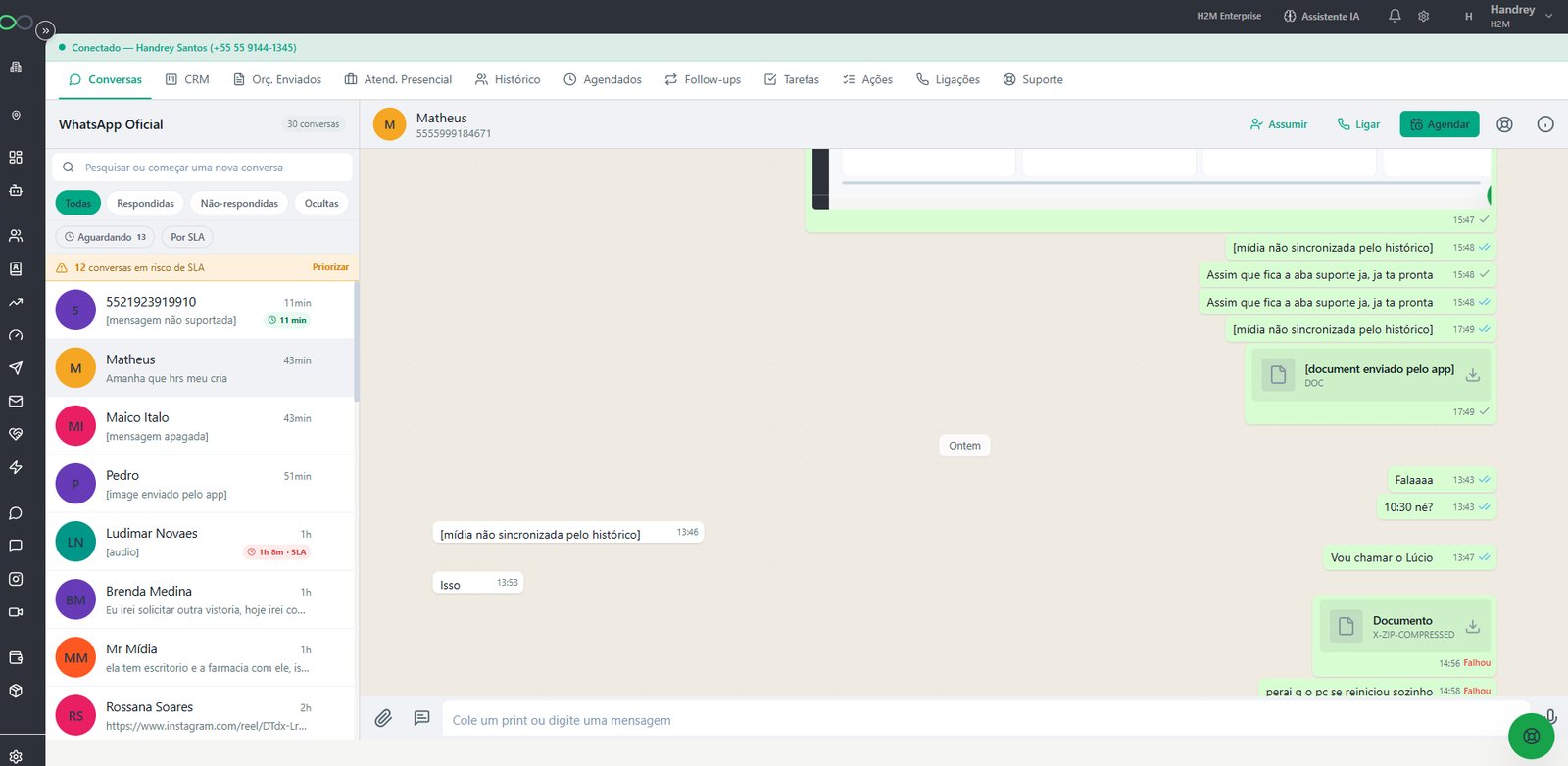The image size is (1568, 766).
Task: Open the trending chart icon in the sidebar
Action: point(16,303)
